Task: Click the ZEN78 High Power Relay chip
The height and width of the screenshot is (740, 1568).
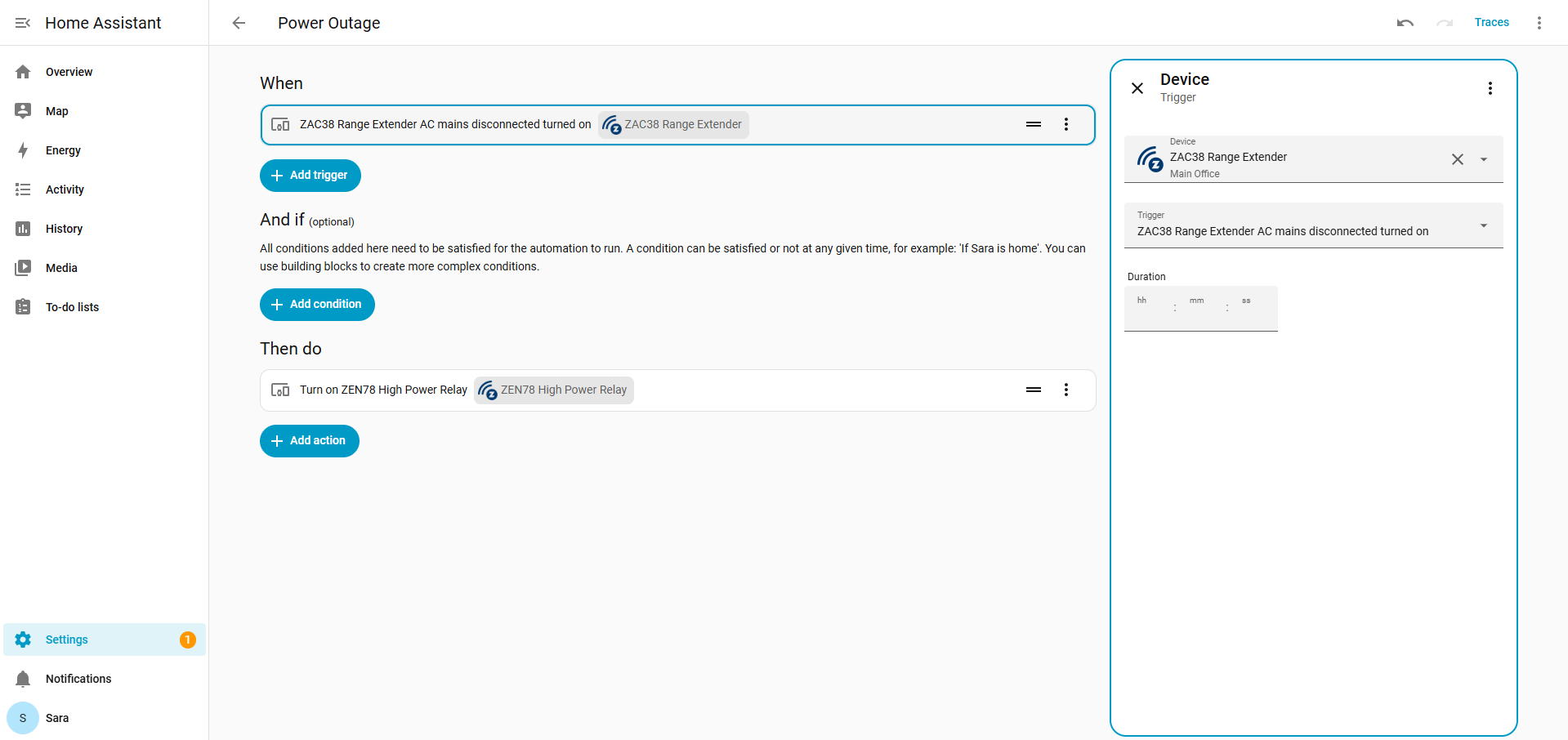Action: click(554, 390)
